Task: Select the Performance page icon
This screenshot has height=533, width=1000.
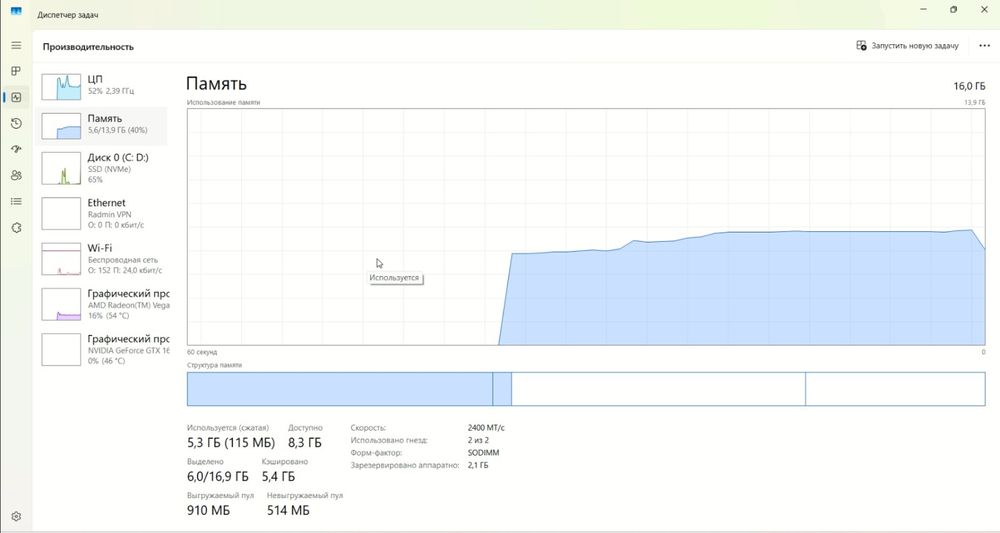Action: pyautogui.click(x=17, y=97)
